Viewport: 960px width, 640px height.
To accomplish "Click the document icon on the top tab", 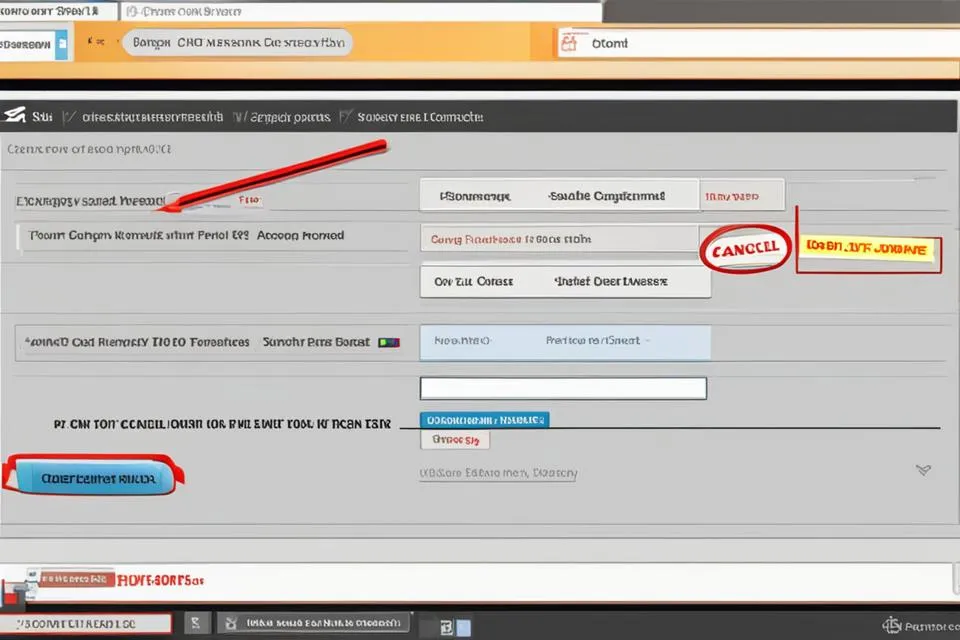I will [132, 11].
